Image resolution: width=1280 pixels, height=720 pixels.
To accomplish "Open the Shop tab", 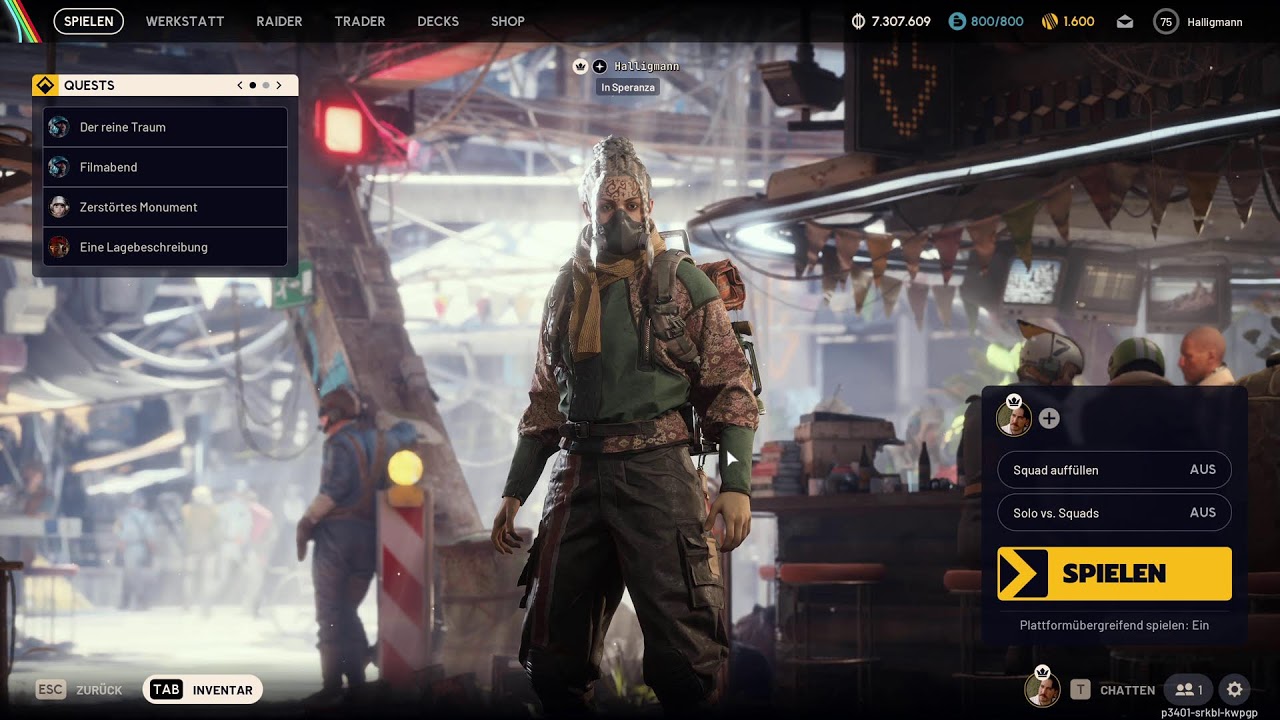I will pos(508,21).
